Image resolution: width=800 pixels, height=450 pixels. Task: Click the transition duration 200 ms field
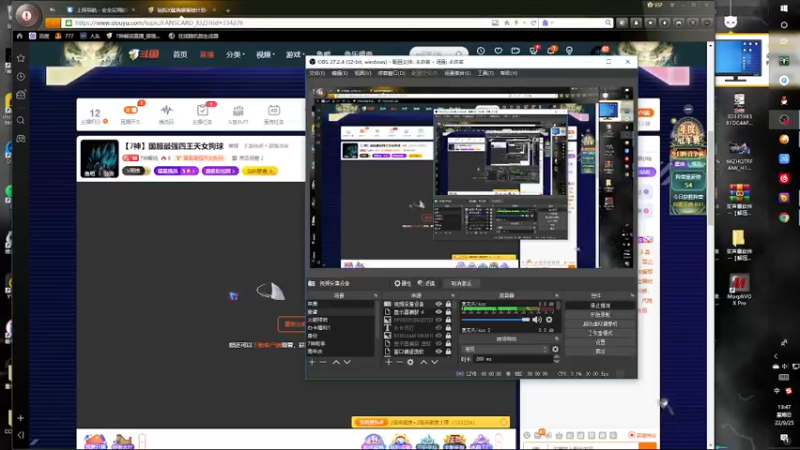click(x=513, y=359)
